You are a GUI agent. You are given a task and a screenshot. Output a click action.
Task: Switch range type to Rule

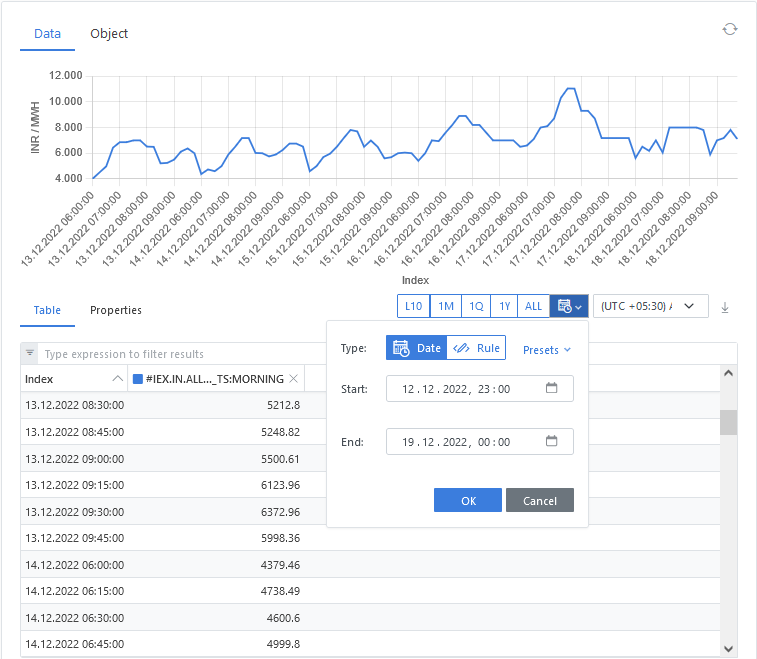click(476, 348)
